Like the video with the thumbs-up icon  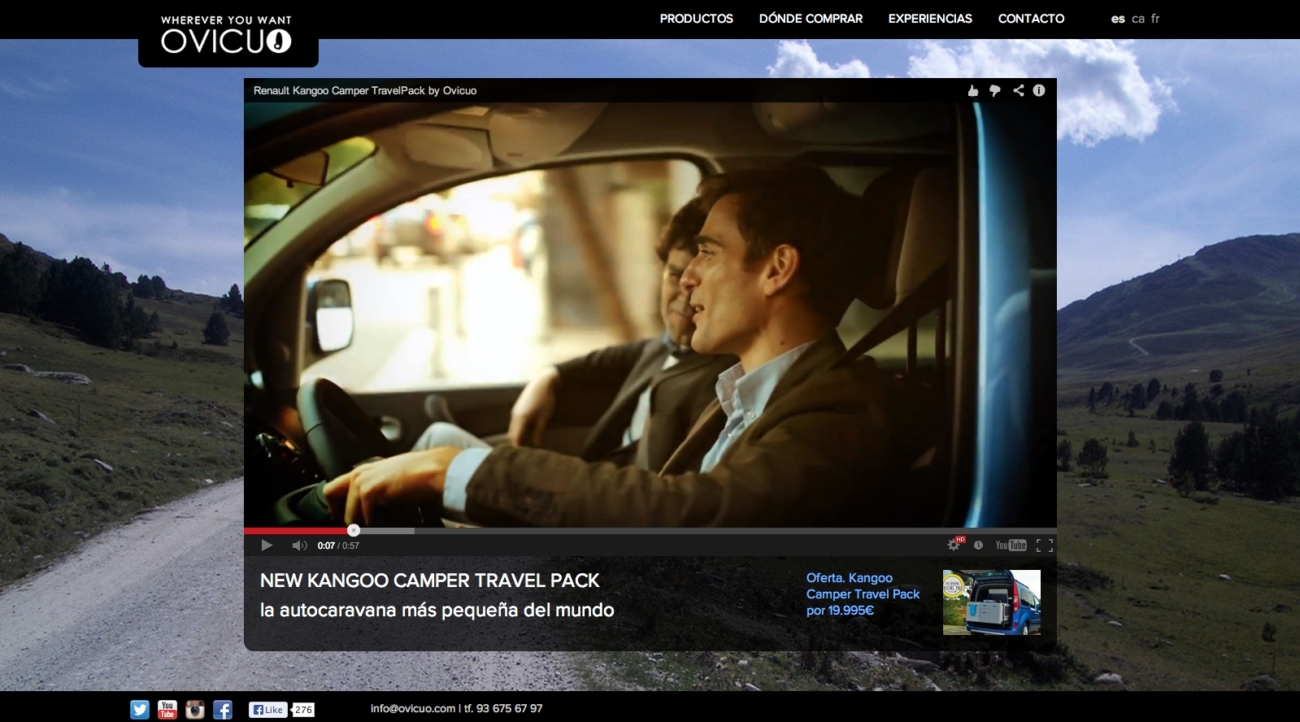coord(973,91)
